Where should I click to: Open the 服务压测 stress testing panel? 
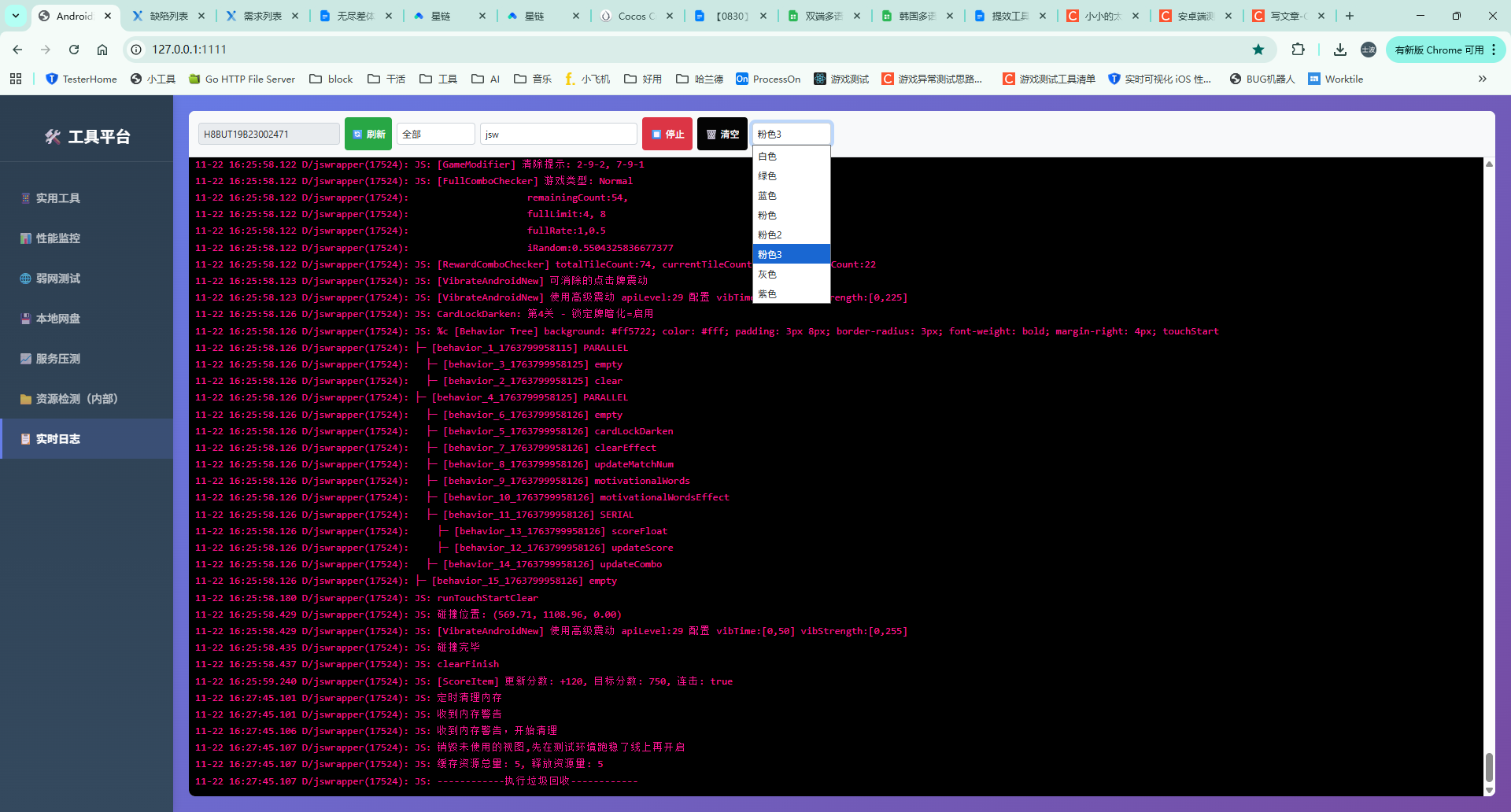pyautogui.click(x=57, y=358)
